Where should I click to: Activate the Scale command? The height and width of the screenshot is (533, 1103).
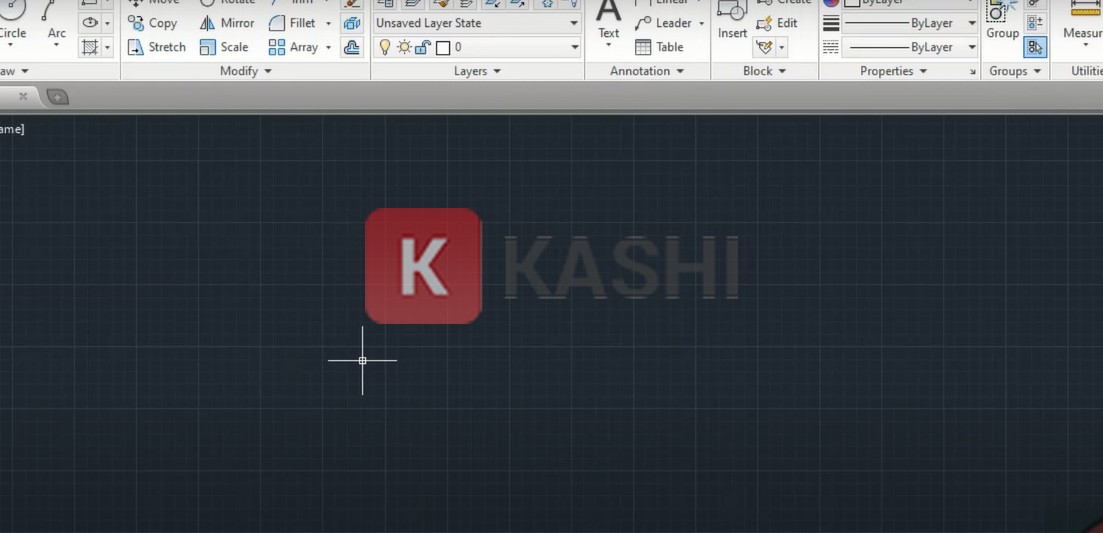[x=224, y=47]
